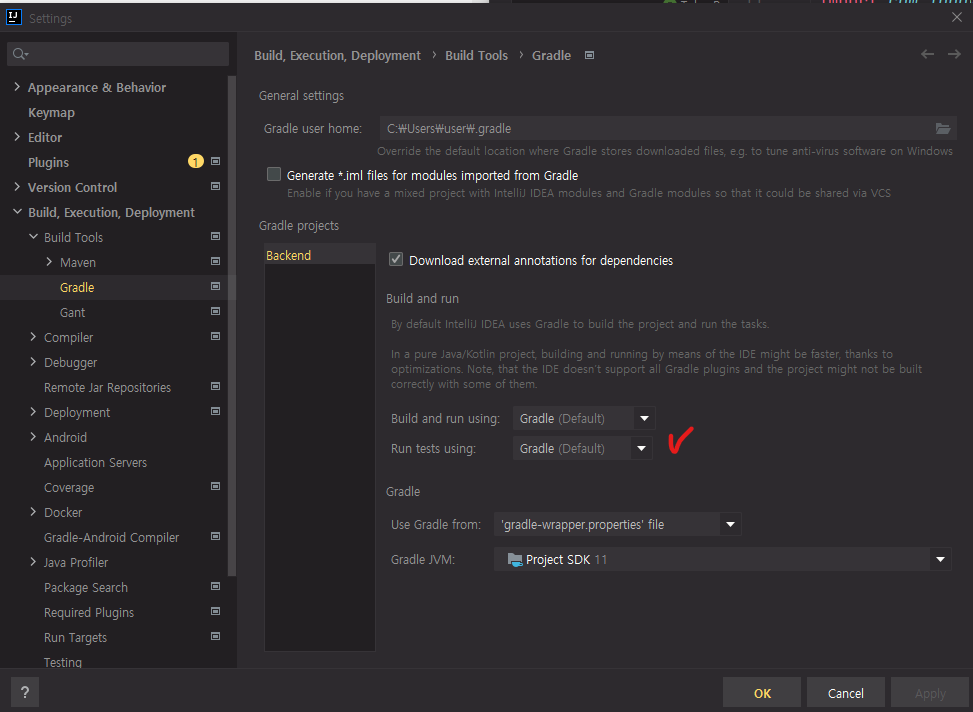Click project settings icon next to Required Plugins
This screenshot has height=712, width=973.
215,611
